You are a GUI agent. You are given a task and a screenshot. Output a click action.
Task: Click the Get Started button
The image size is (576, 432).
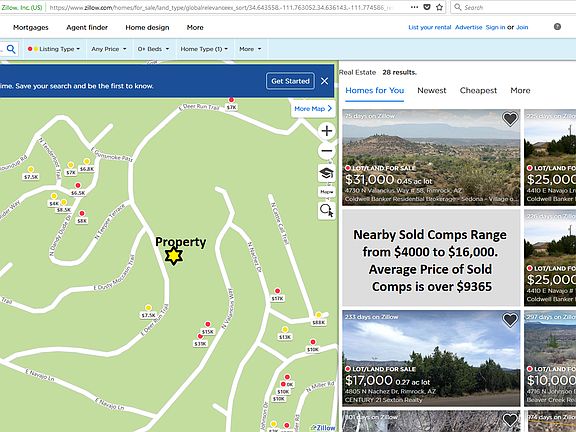(x=290, y=81)
